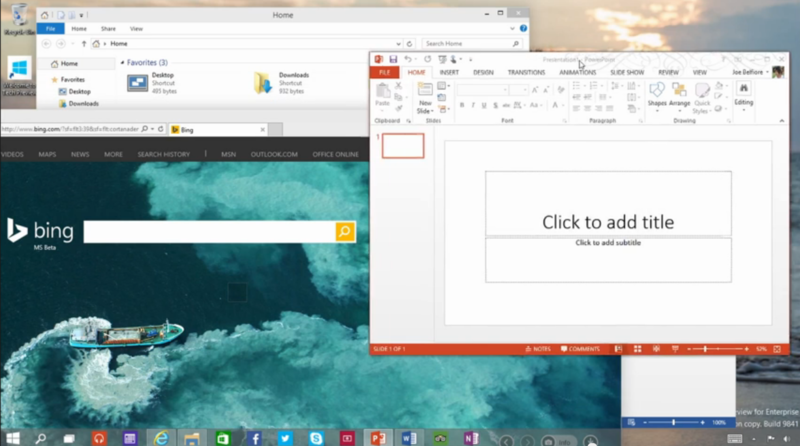800x446 pixels.
Task: Click the text Shadow S button
Action: (495, 105)
